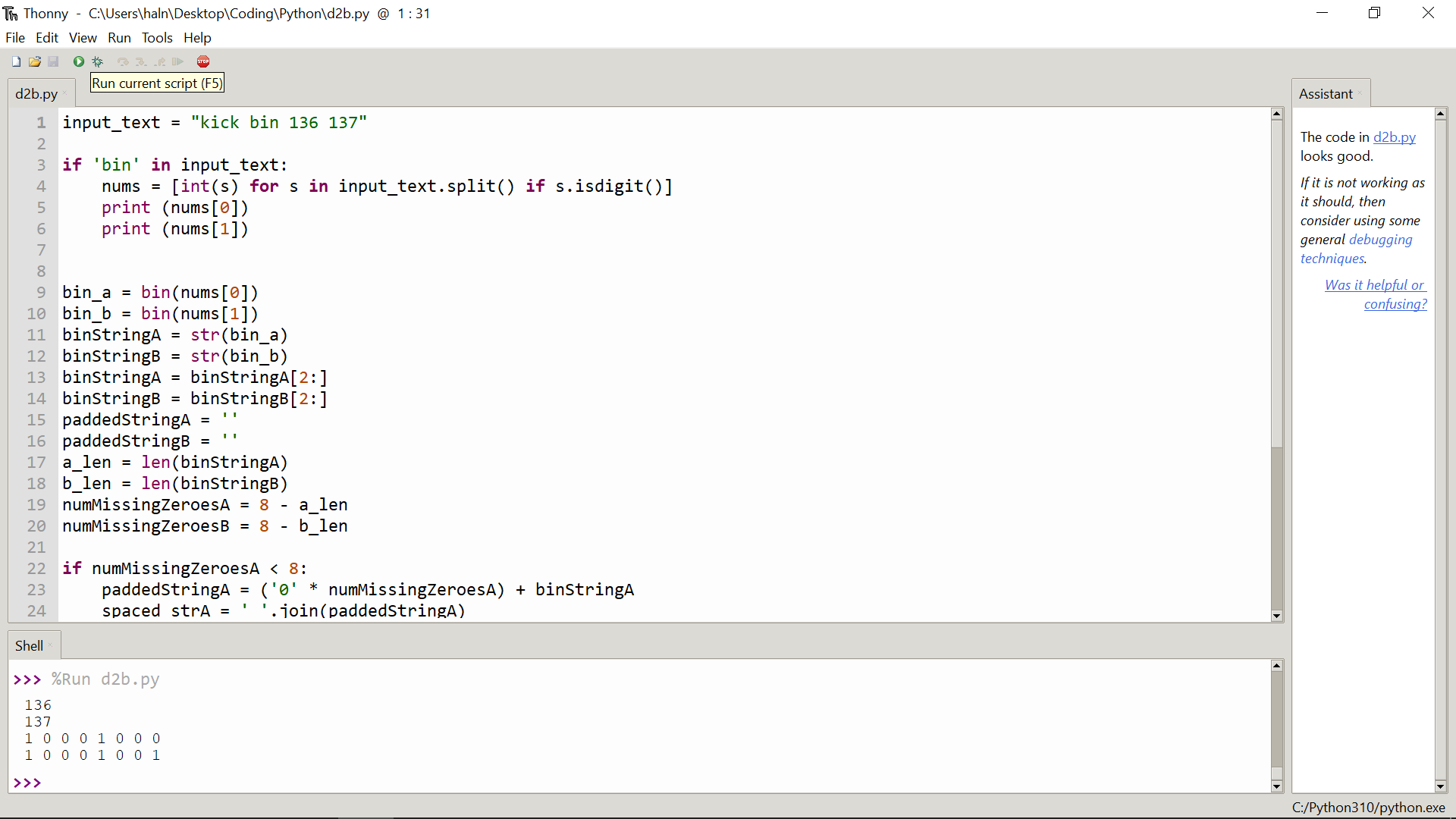The image size is (1456, 819).
Task: Start debugging with the bug icon
Action: tap(98, 61)
